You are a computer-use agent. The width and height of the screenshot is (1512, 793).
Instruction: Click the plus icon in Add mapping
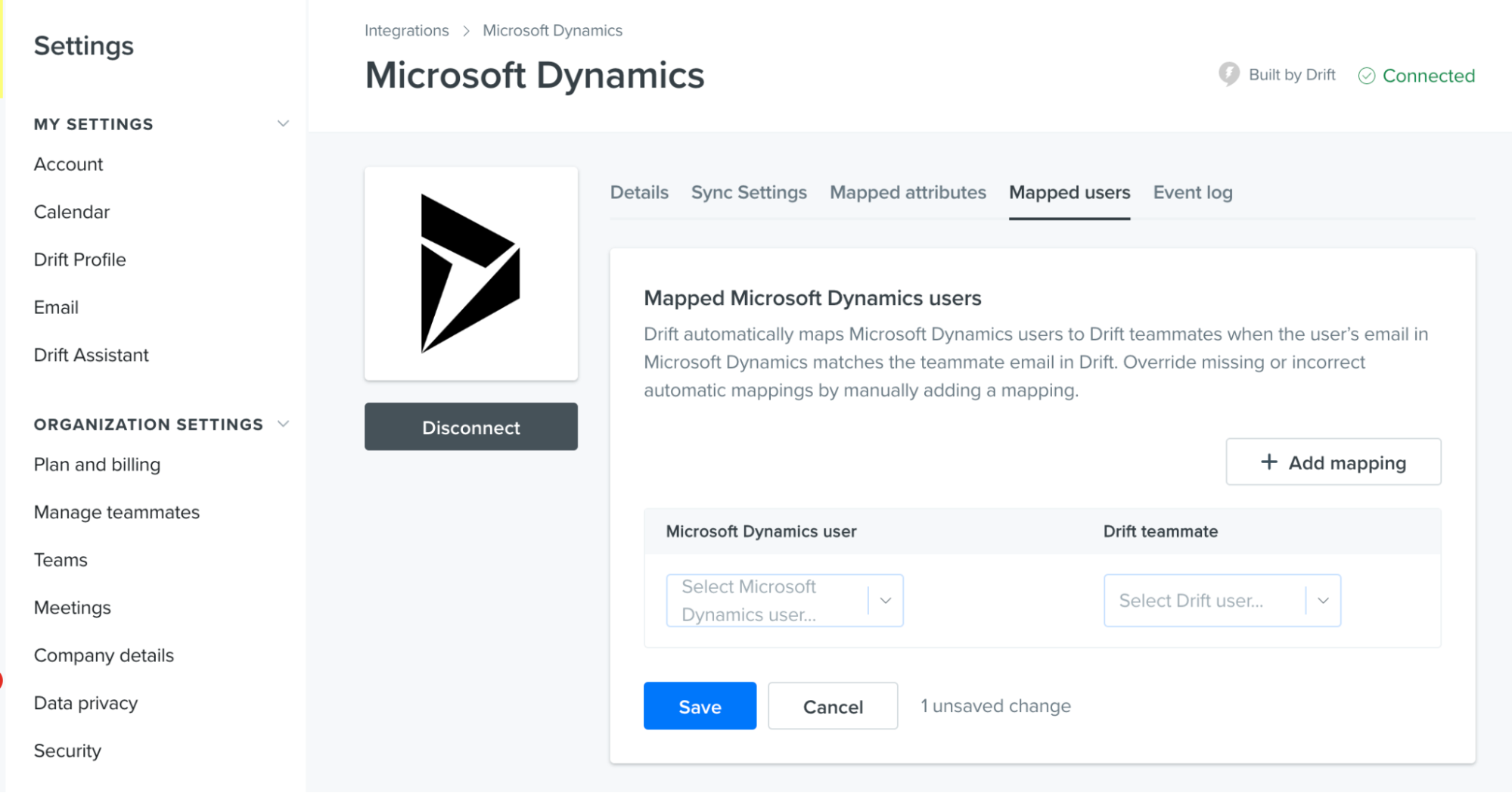pyautogui.click(x=1269, y=462)
